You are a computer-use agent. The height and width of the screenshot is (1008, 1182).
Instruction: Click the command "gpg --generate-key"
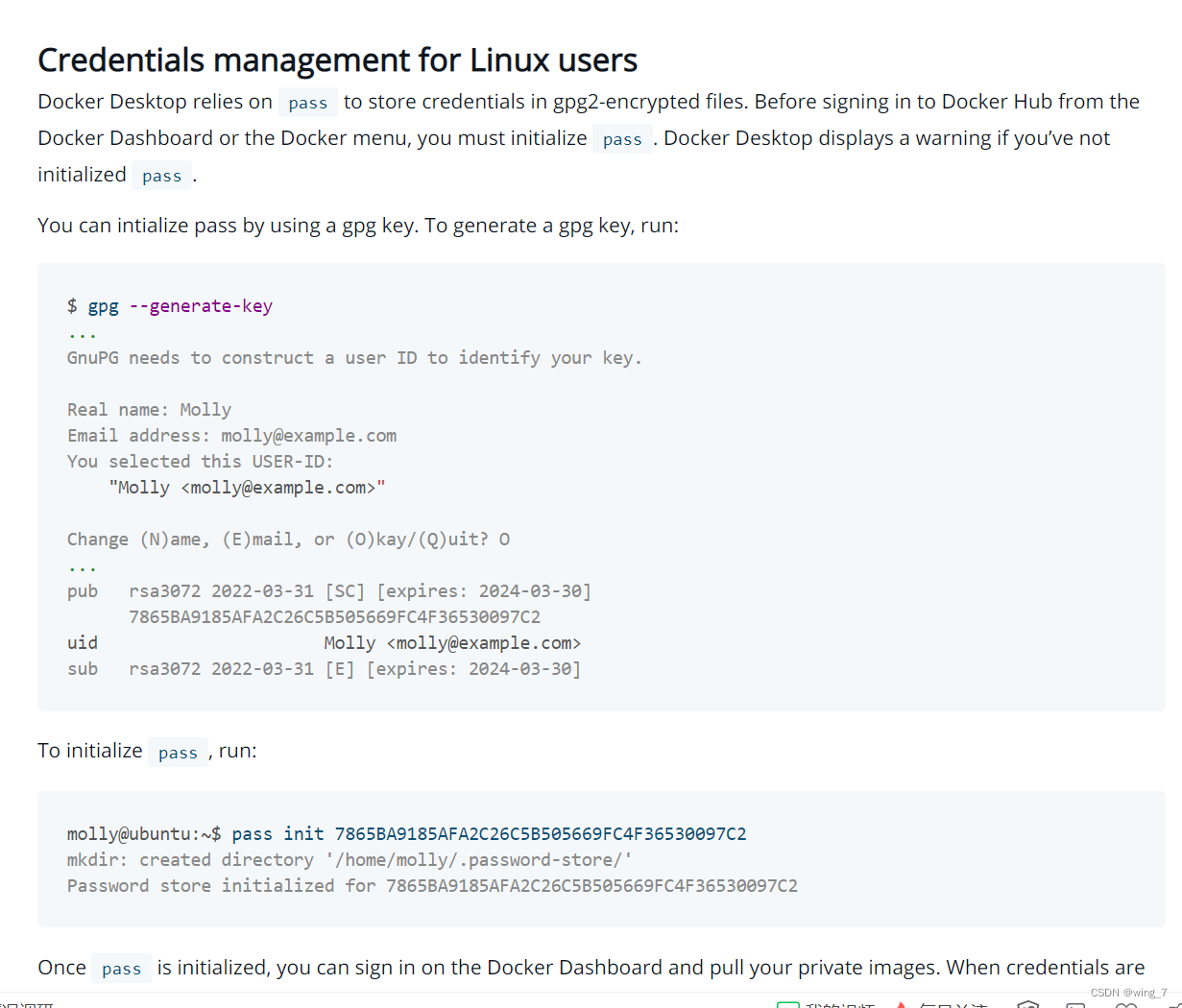pos(181,306)
